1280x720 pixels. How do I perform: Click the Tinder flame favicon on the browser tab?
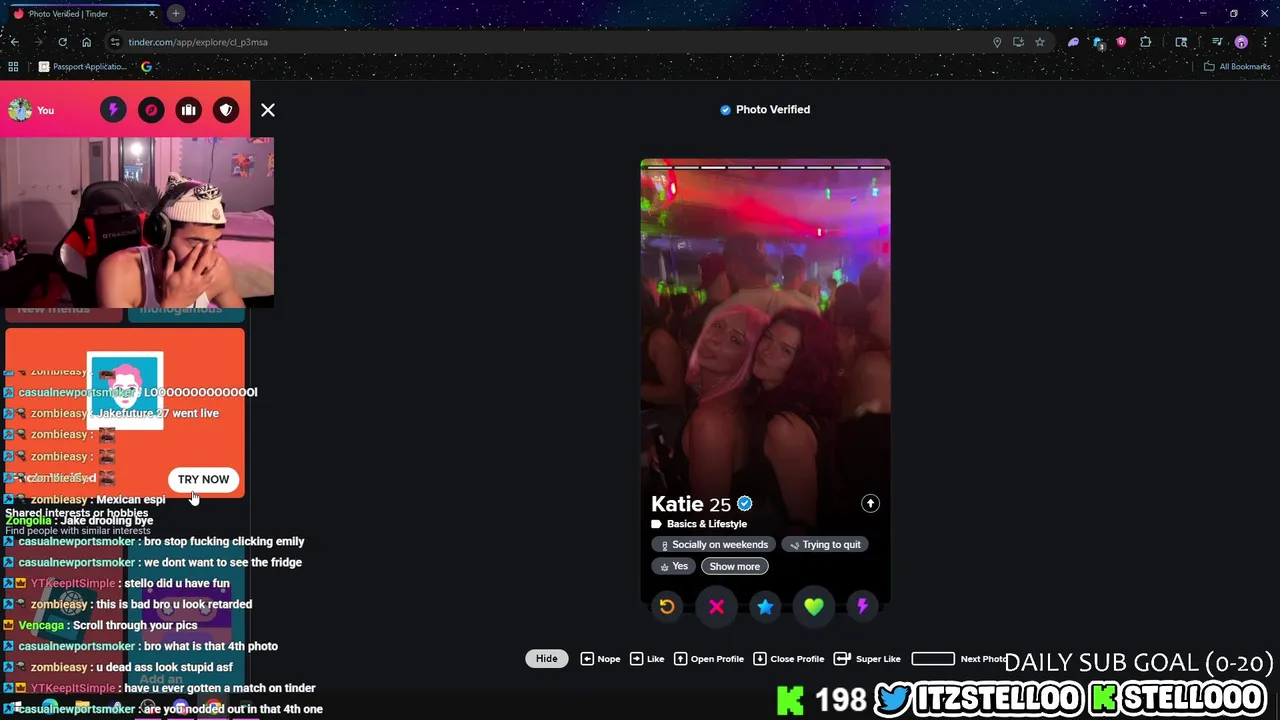tap(18, 14)
